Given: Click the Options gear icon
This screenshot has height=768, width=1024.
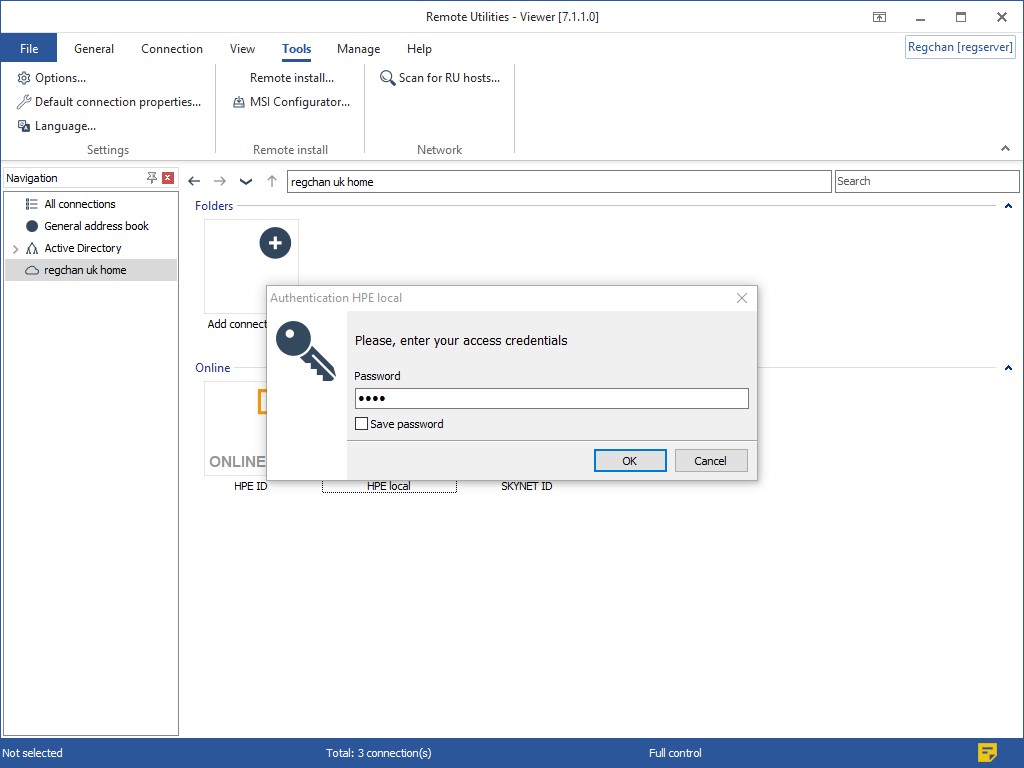Looking at the screenshot, I should tap(24, 78).
